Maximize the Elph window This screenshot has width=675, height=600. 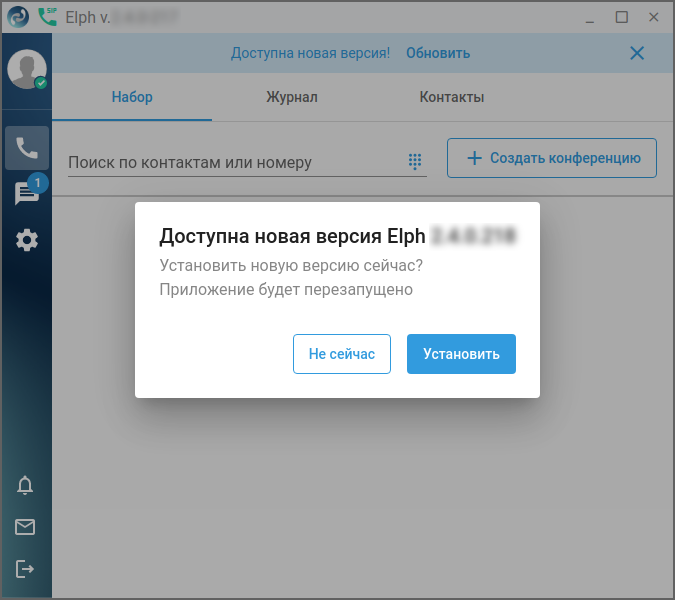coord(622,17)
